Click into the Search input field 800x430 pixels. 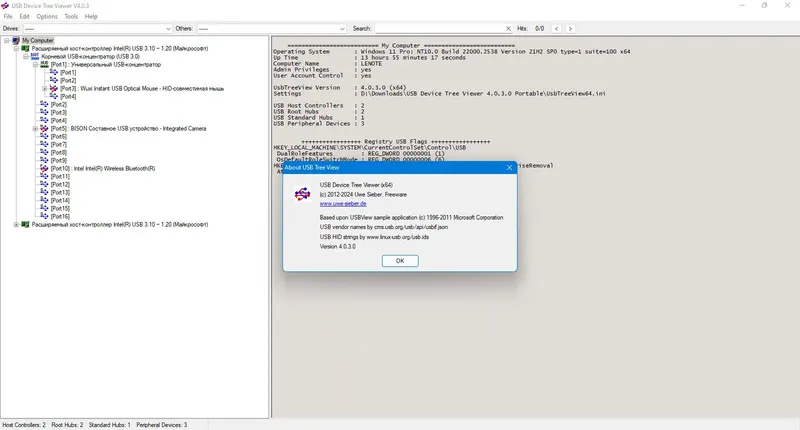[x=440, y=29]
